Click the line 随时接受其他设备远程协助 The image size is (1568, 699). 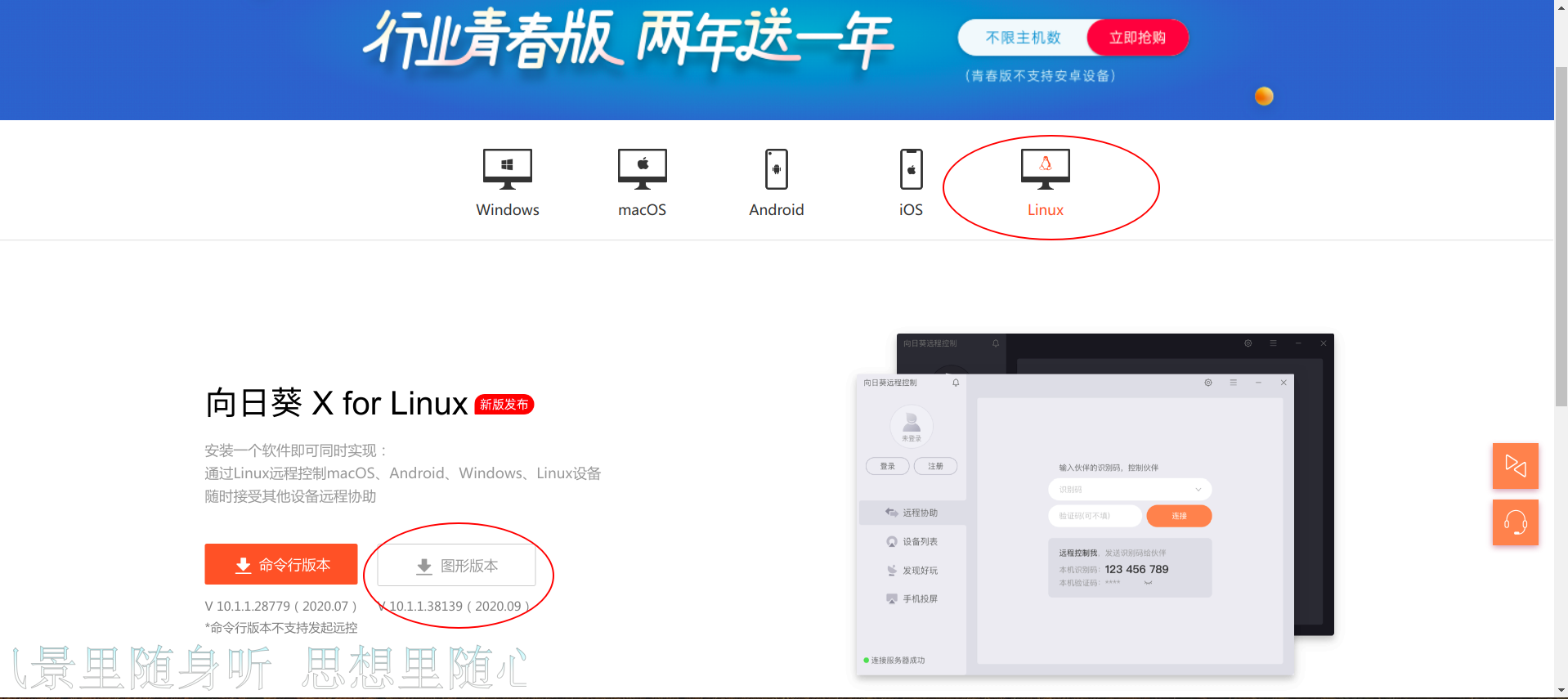pyautogui.click(x=290, y=496)
